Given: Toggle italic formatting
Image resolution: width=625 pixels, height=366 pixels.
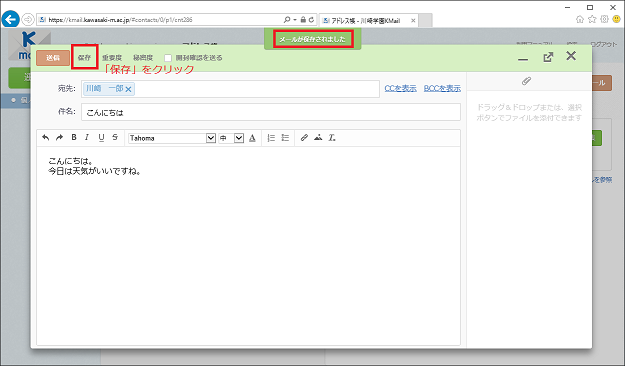Looking at the screenshot, I should pyautogui.click(x=86, y=137).
